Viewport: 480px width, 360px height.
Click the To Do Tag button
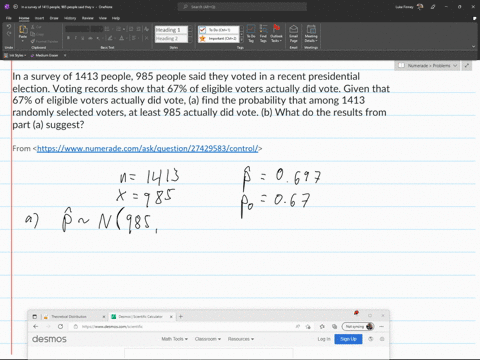click(x=251, y=33)
